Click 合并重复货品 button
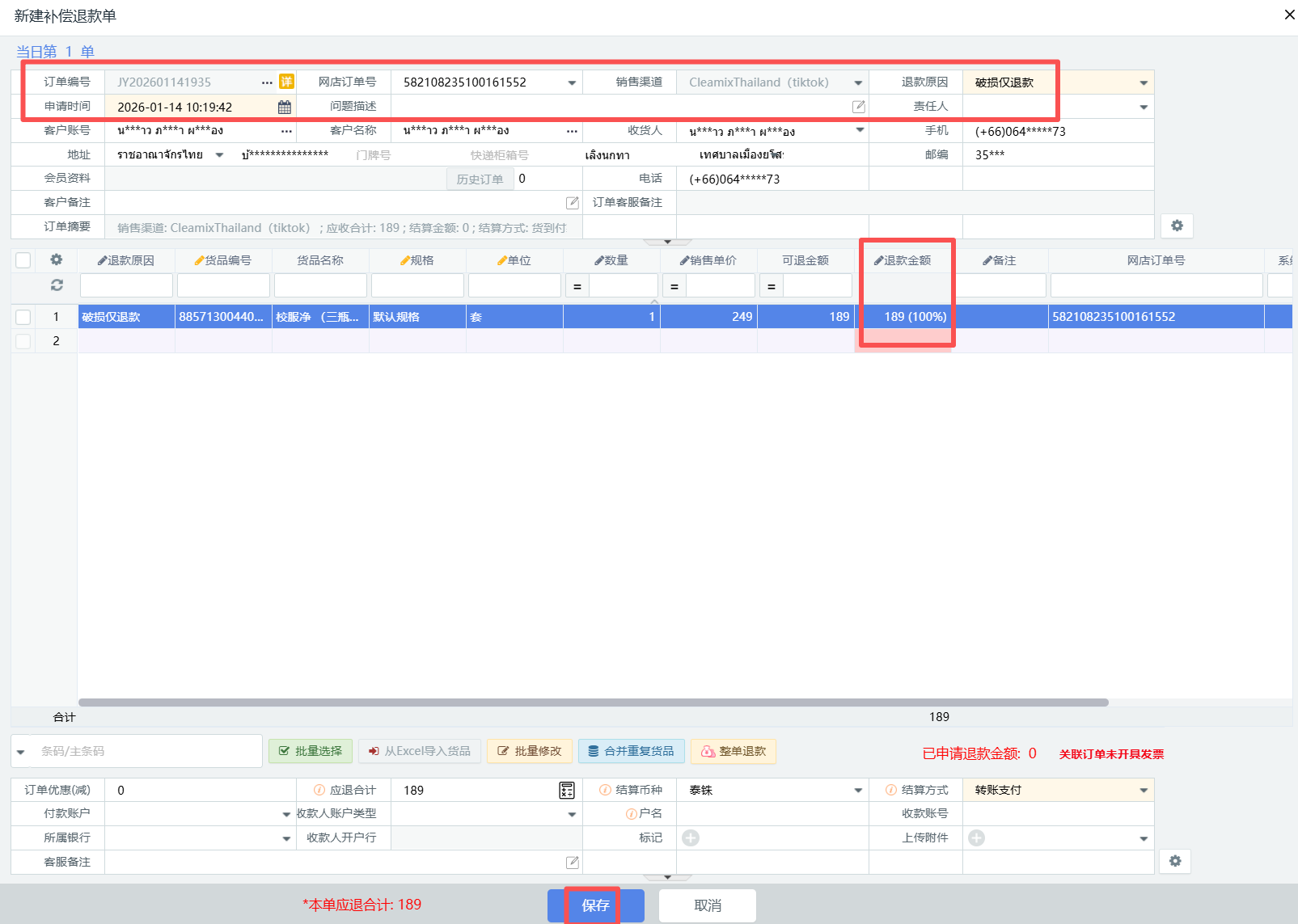The image size is (1298, 924). click(x=632, y=751)
